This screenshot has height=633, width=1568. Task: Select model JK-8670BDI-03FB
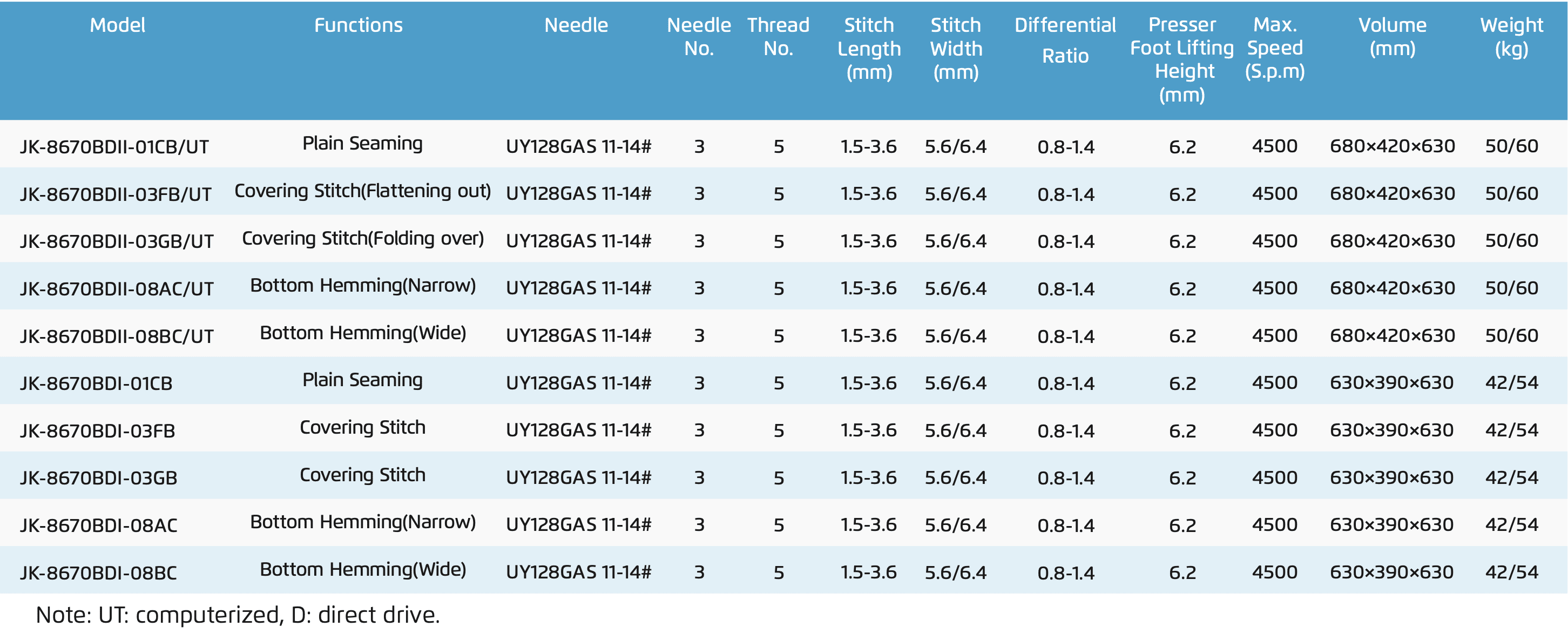pyautogui.click(x=97, y=431)
